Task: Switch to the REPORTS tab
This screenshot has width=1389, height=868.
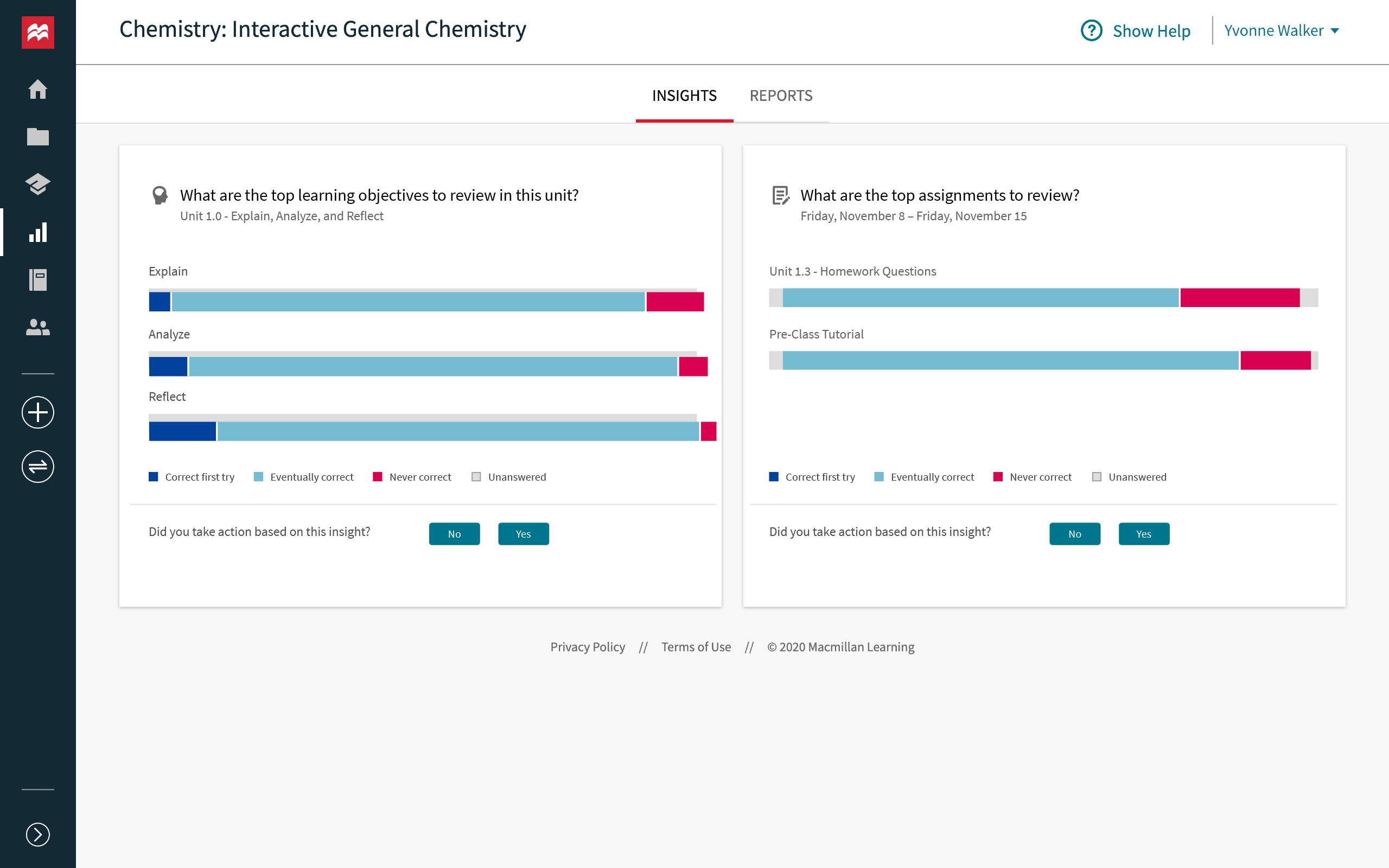Action: [781, 95]
